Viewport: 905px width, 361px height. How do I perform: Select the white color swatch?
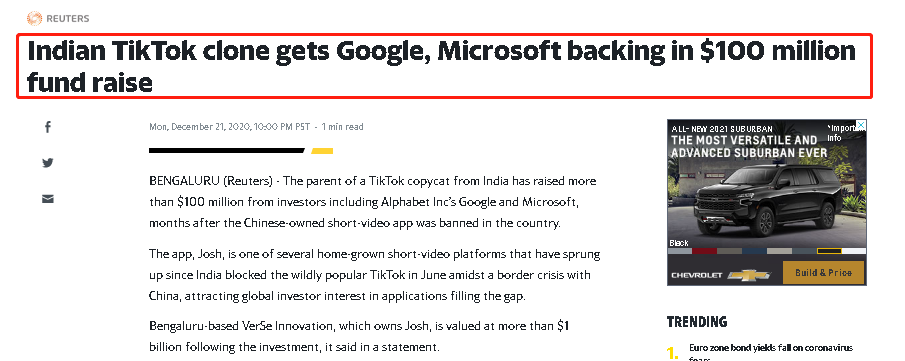point(854,251)
